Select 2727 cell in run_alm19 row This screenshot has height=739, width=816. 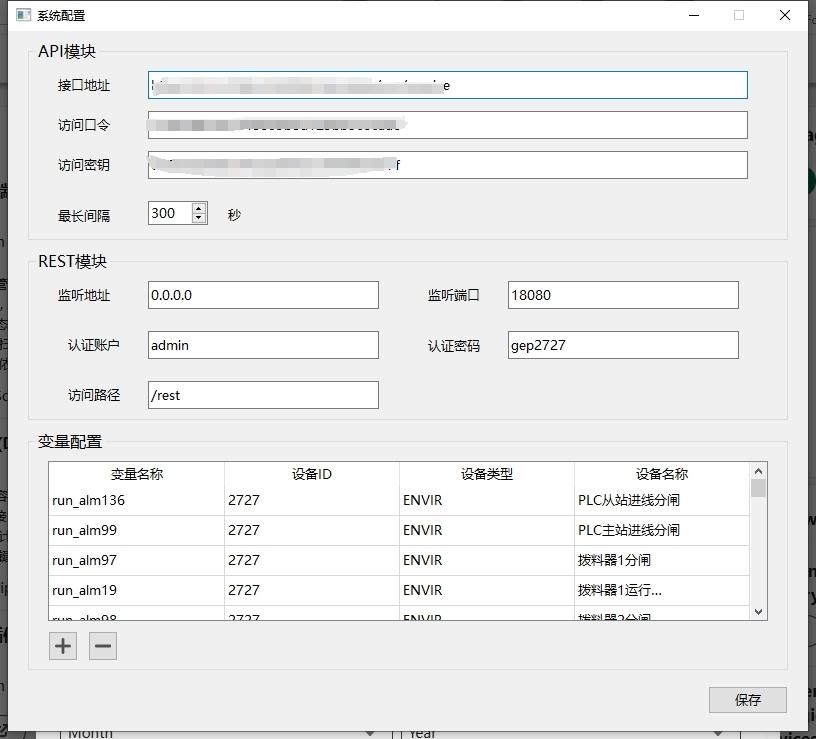pyautogui.click(x=312, y=591)
